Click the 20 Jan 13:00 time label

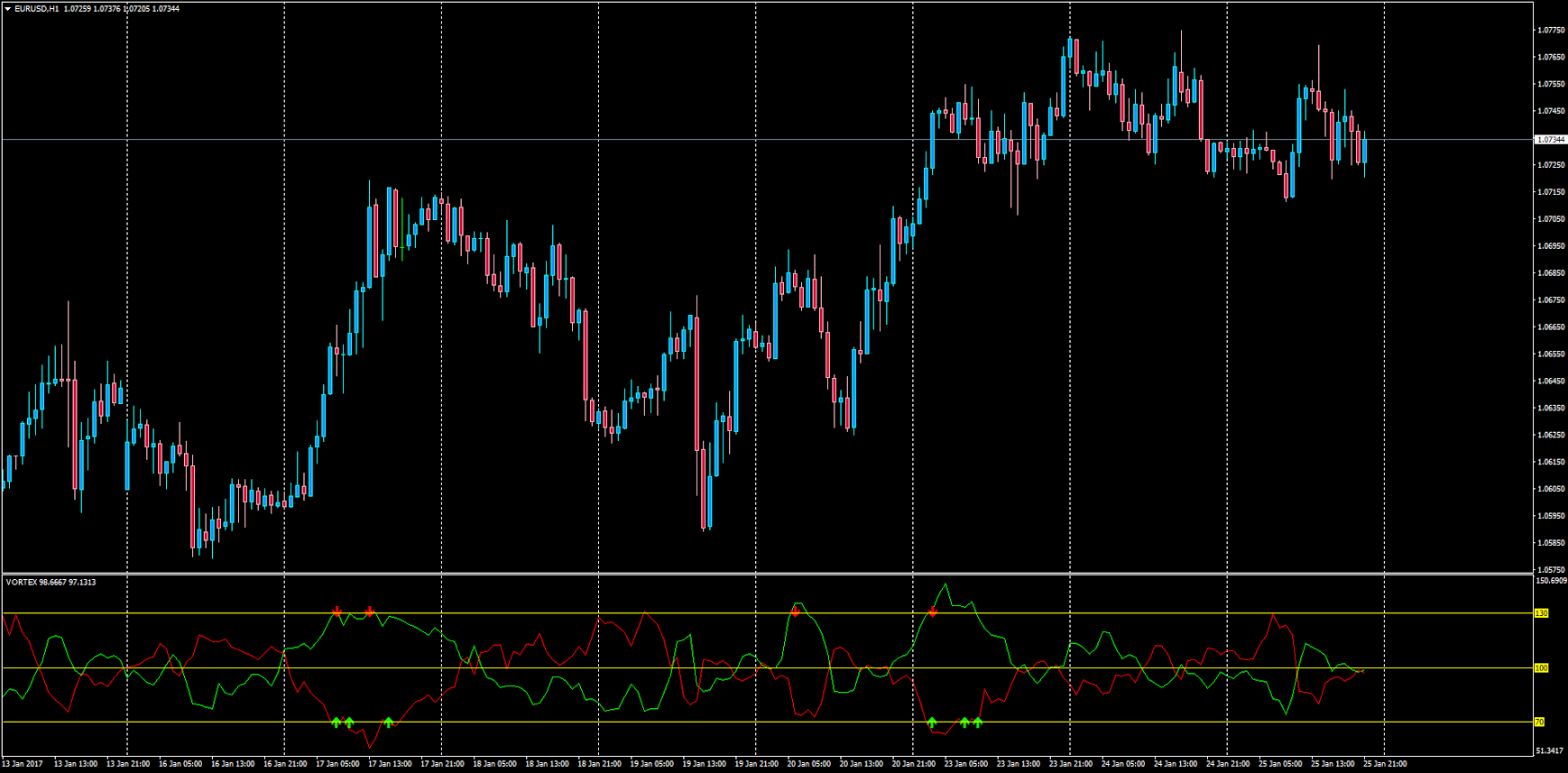click(x=861, y=764)
